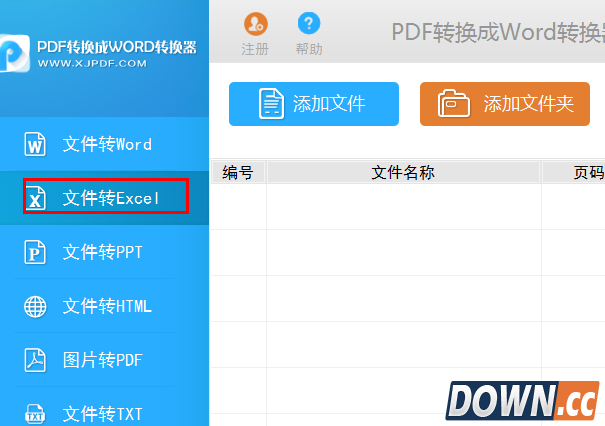Click the PDF转换成WORD转换器 logo title text
The height and width of the screenshot is (426, 605).
coord(117,47)
